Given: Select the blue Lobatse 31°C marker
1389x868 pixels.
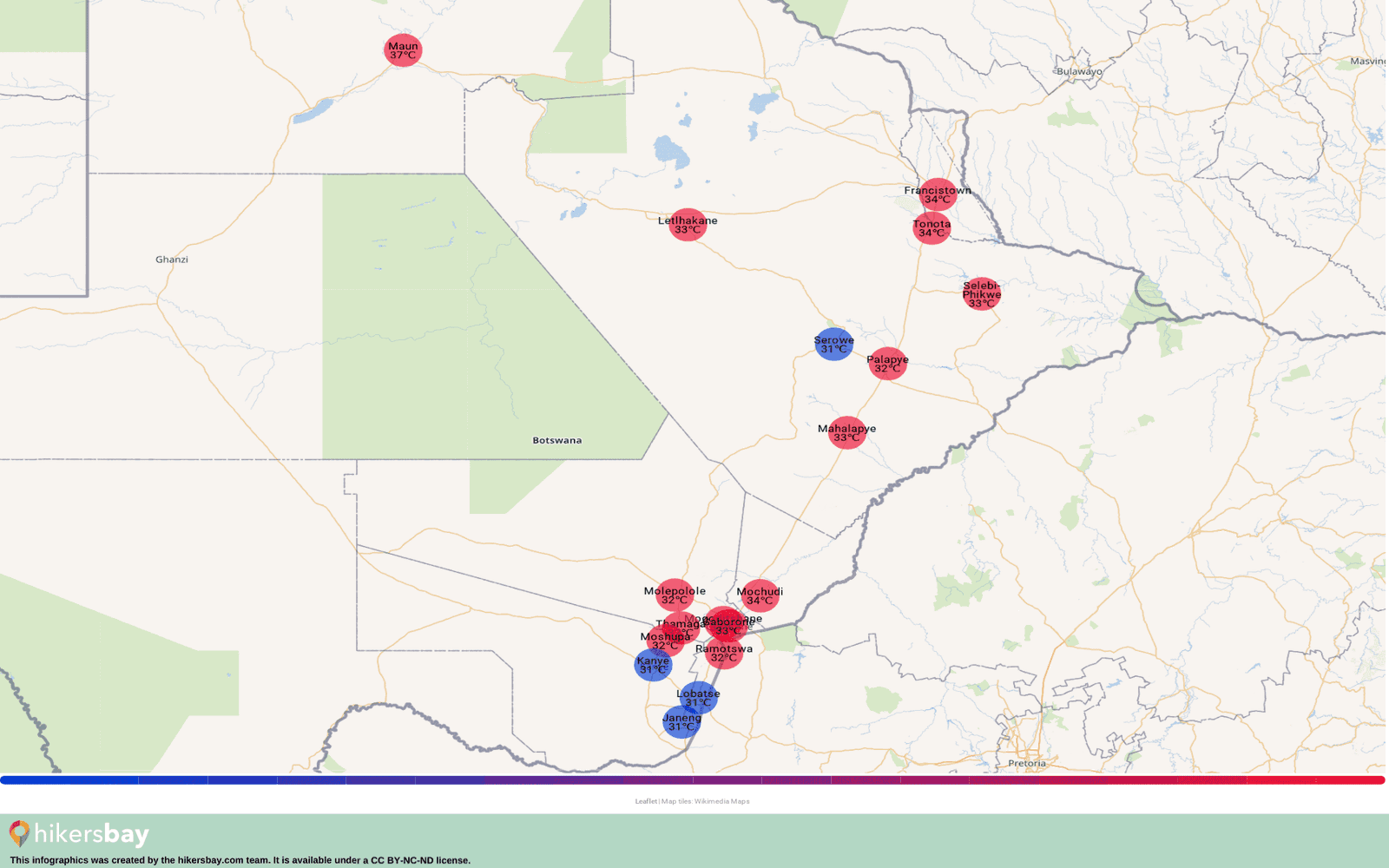Looking at the screenshot, I should pos(698,698).
